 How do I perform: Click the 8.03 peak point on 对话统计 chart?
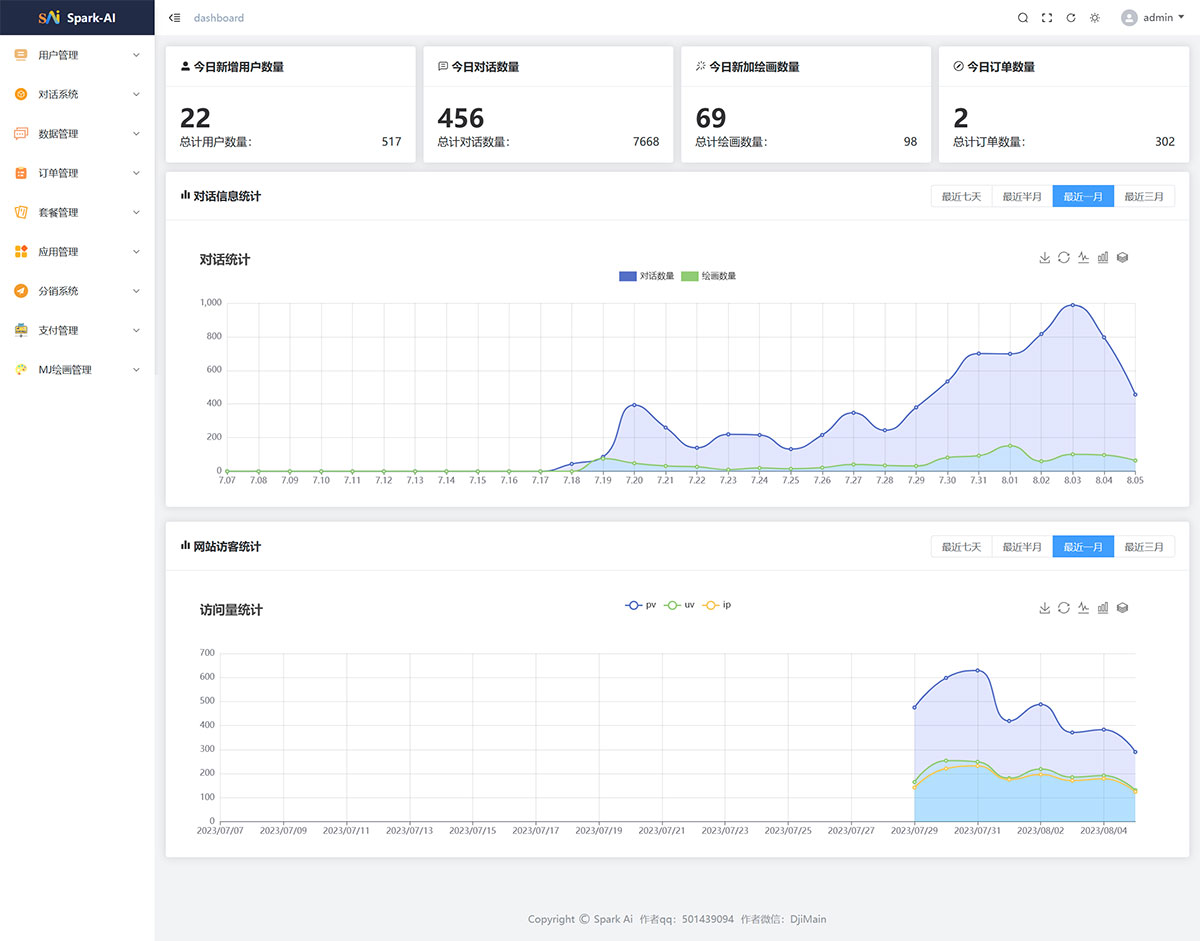1073,305
